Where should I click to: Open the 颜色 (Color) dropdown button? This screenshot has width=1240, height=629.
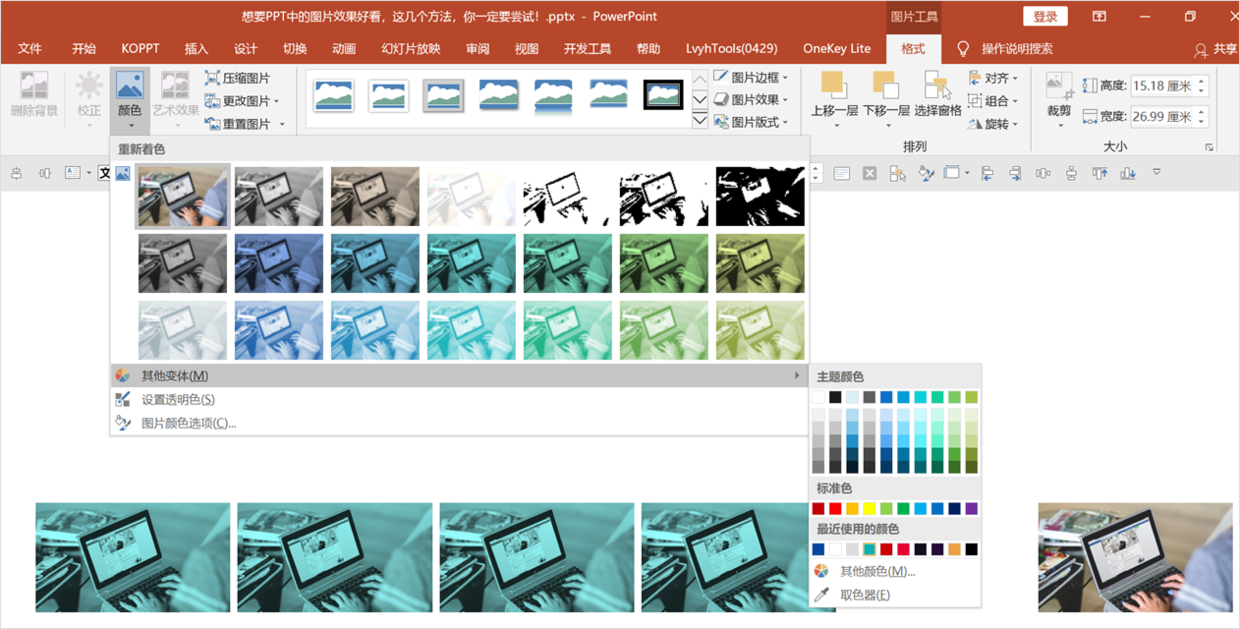tap(130, 100)
